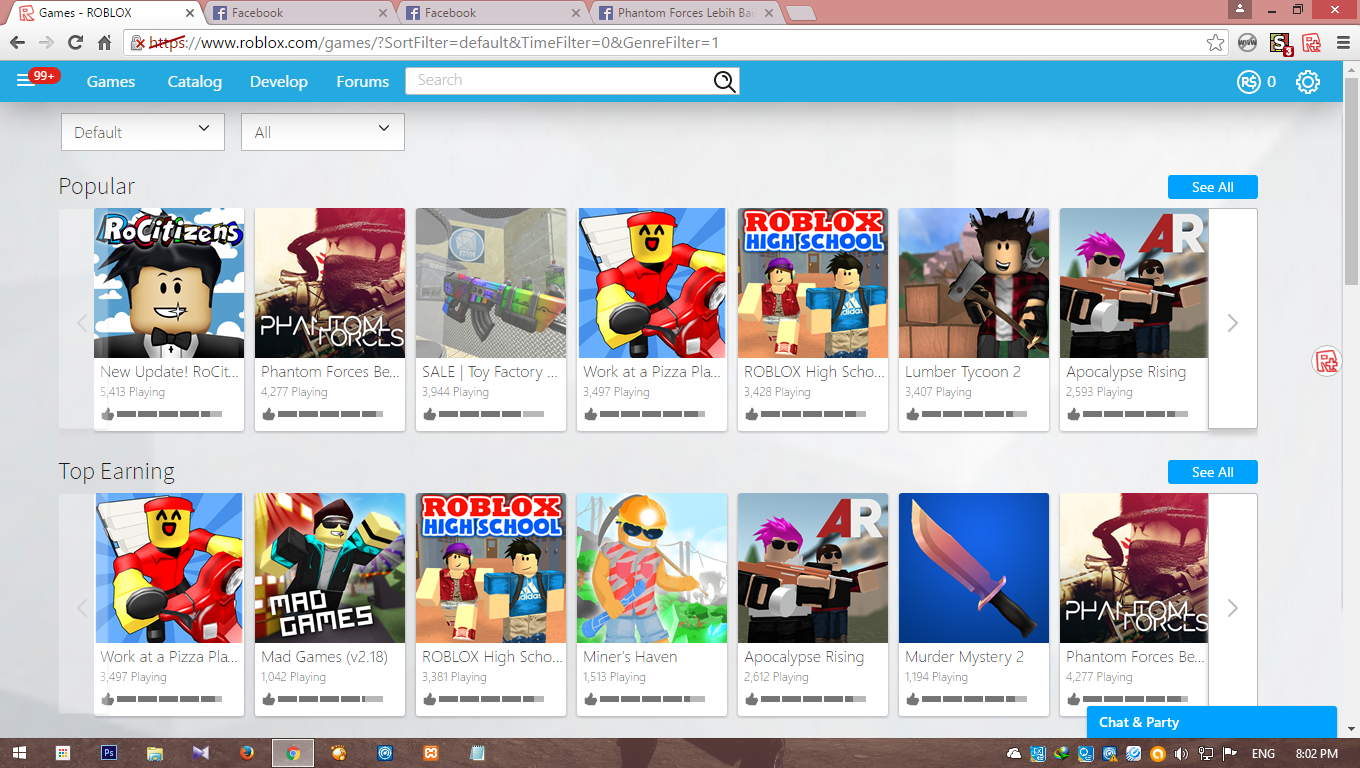Open the Roblox hamburger navigation menu
1360x768 pixels.
point(26,81)
